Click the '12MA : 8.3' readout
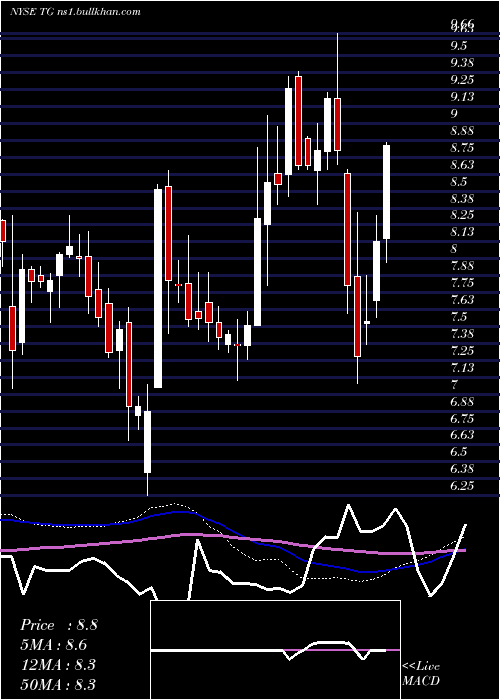 pos(58,665)
